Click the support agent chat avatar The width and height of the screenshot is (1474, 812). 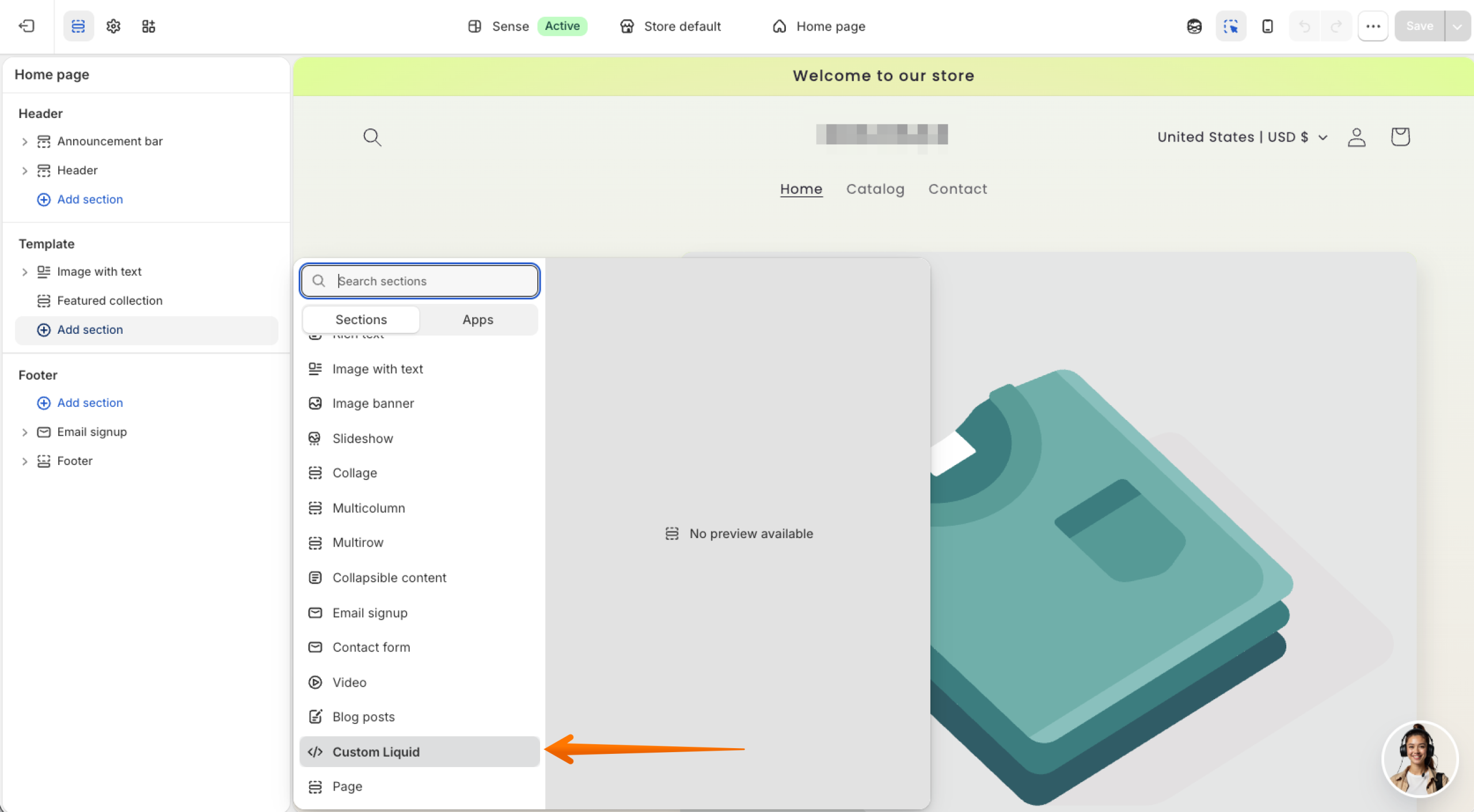point(1419,759)
